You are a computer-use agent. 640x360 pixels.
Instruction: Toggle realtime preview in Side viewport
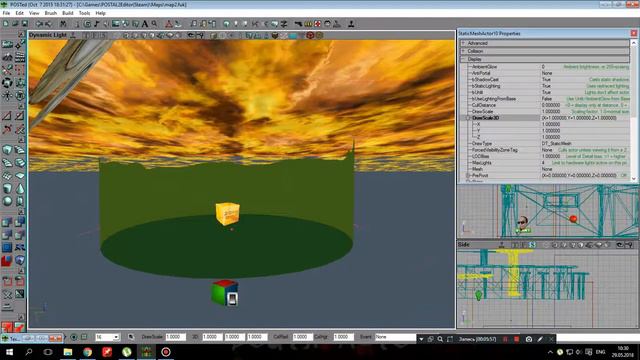point(502,245)
